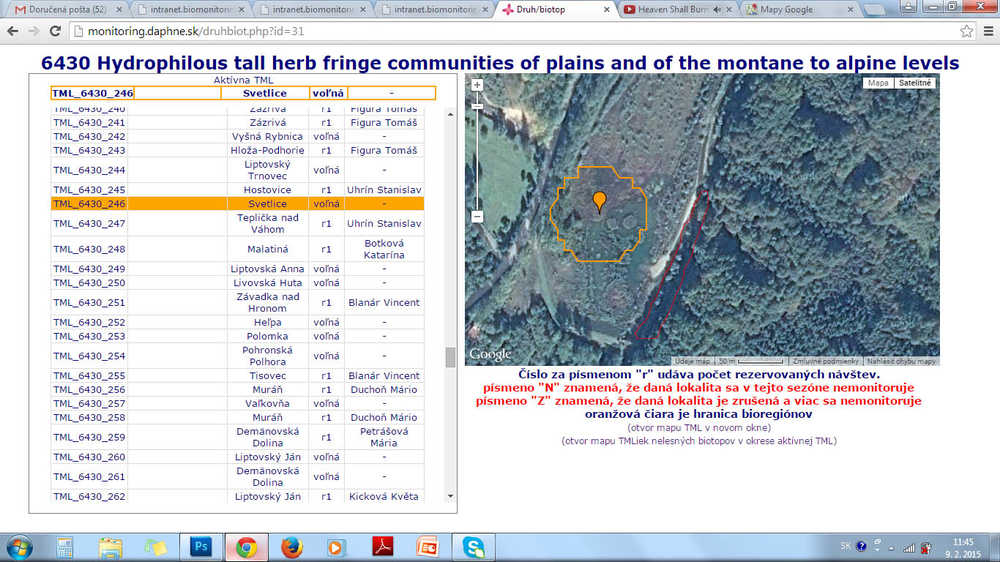Screen dimensions: 1000x562
Task: Open Adobe Reader from the taskbar
Action: (x=383, y=547)
